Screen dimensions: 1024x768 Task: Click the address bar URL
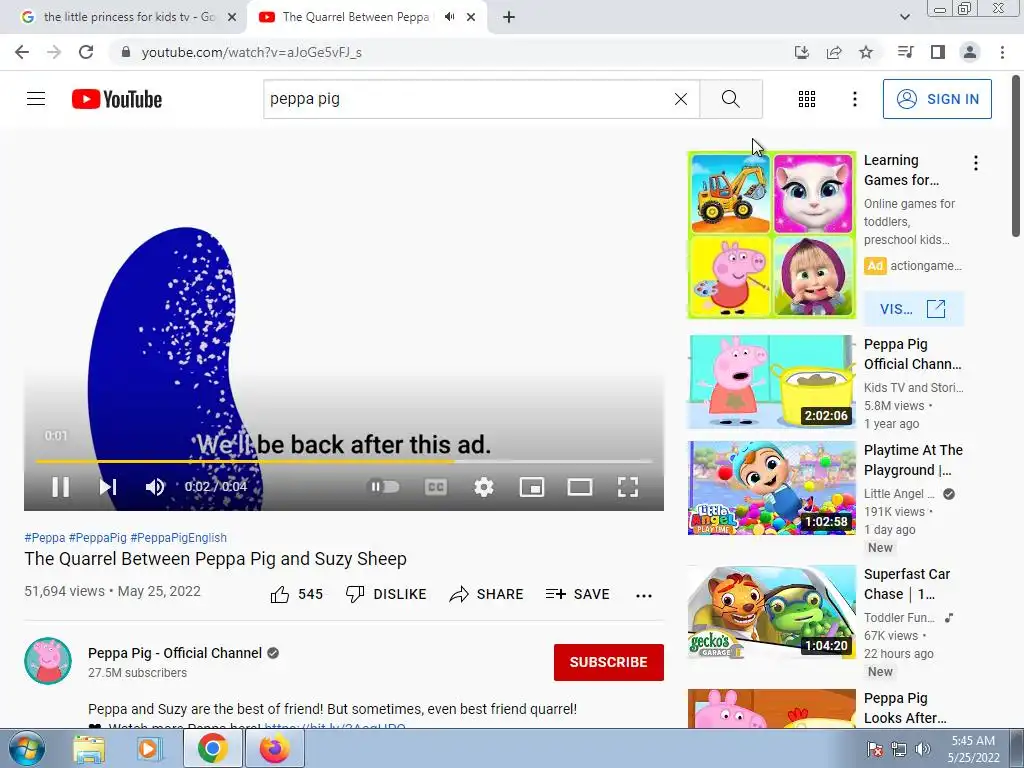pyautogui.click(x=251, y=52)
